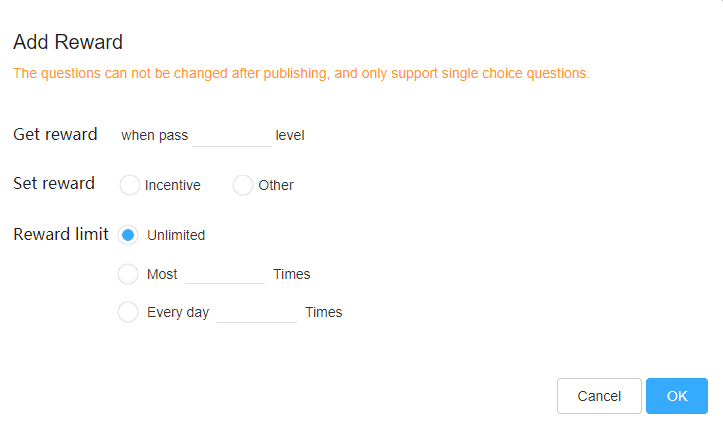Image resolution: width=723 pixels, height=423 pixels.
Task: Click the Add Reward dialog title
Action: 68,42
